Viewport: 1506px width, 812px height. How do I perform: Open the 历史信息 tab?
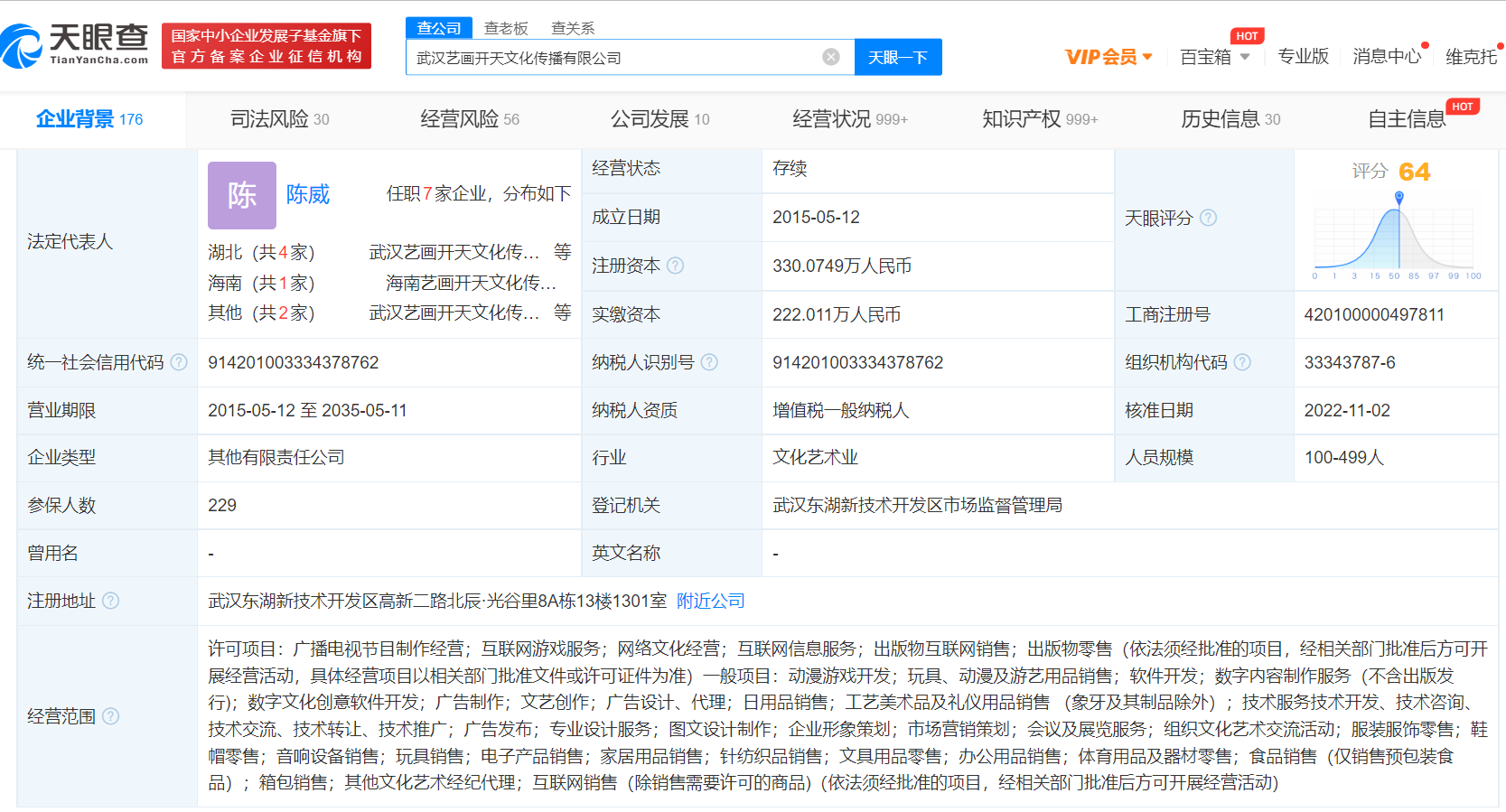pyautogui.click(x=1230, y=119)
